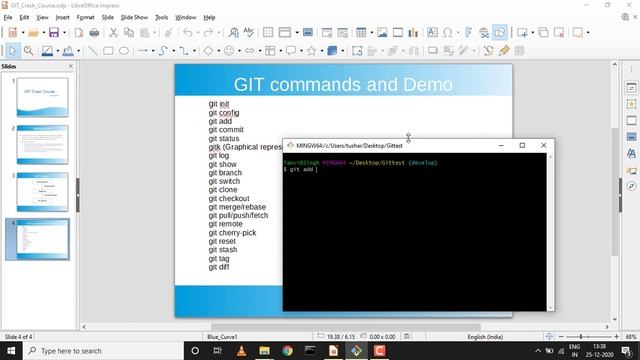Click the Fill Color swatch

click(x=68, y=51)
